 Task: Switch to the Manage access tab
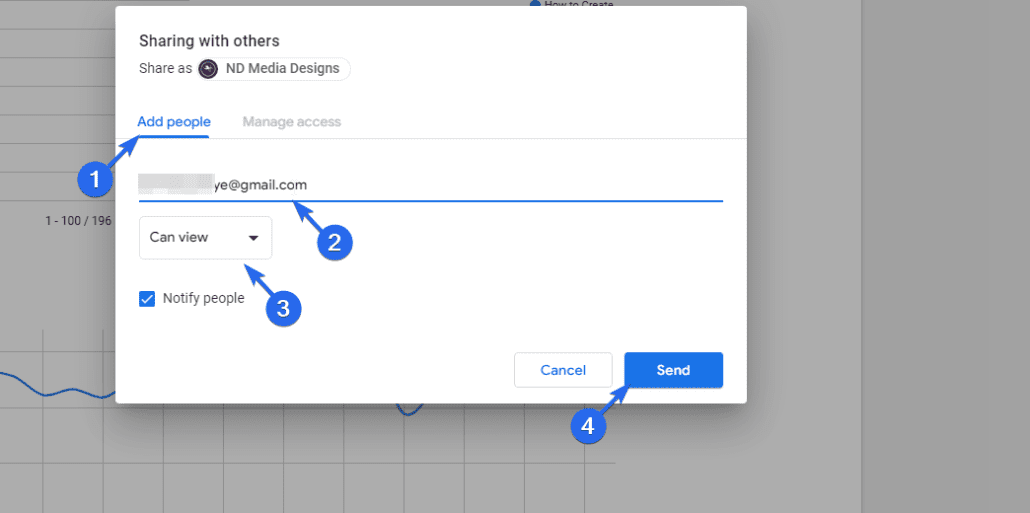[x=292, y=122]
